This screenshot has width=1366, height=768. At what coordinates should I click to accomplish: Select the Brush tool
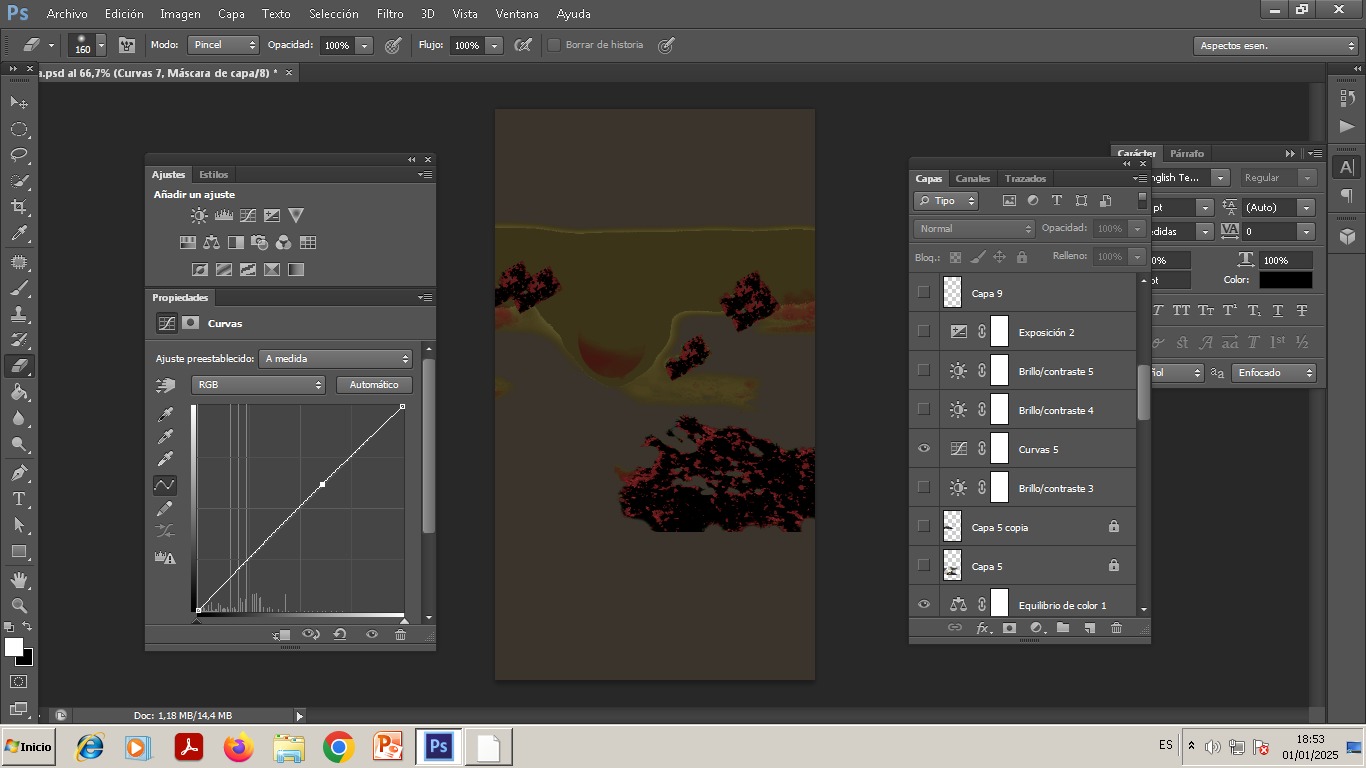pyautogui.click(x=19, y=288)
